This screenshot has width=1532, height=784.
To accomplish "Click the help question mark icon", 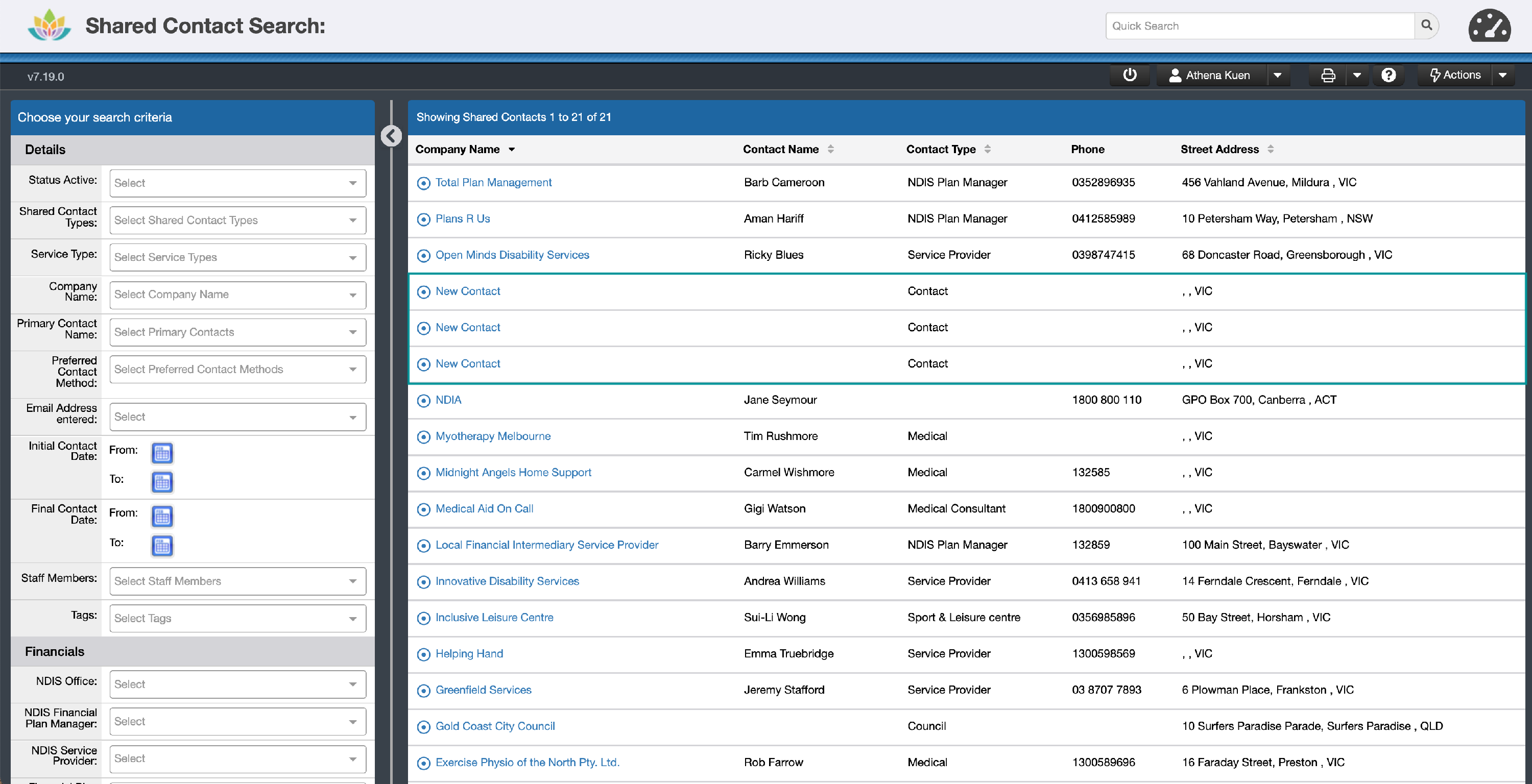I will [1389, 75].
